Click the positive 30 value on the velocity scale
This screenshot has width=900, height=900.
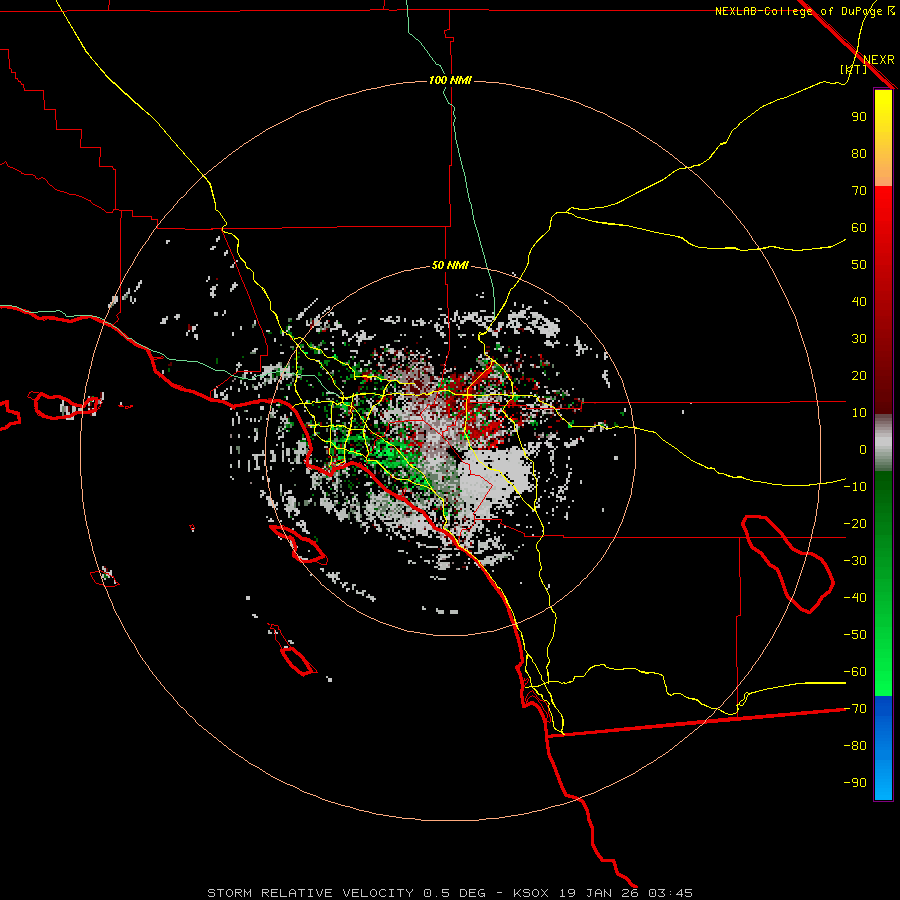859,339
